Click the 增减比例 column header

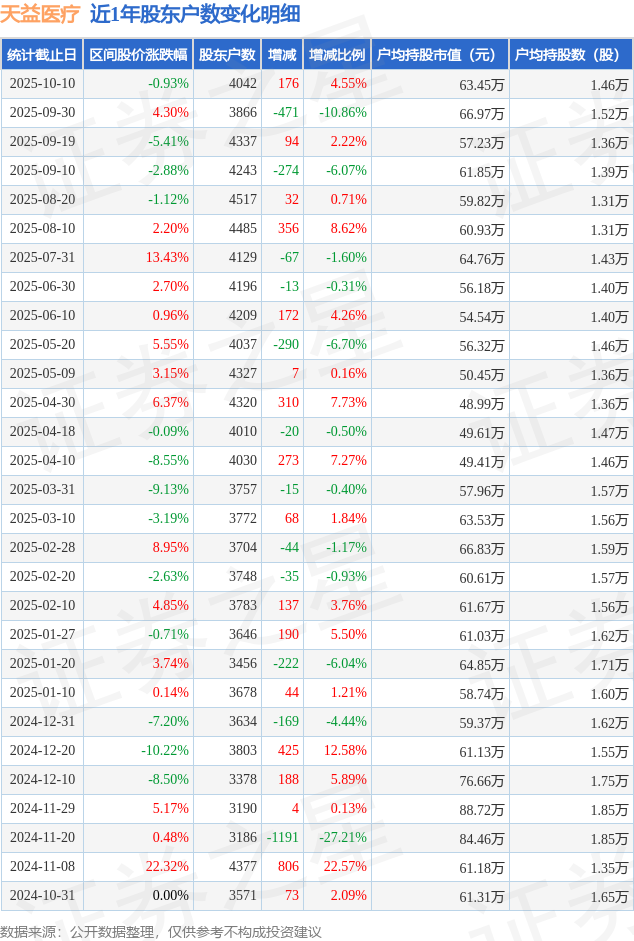tap(337, 55)
